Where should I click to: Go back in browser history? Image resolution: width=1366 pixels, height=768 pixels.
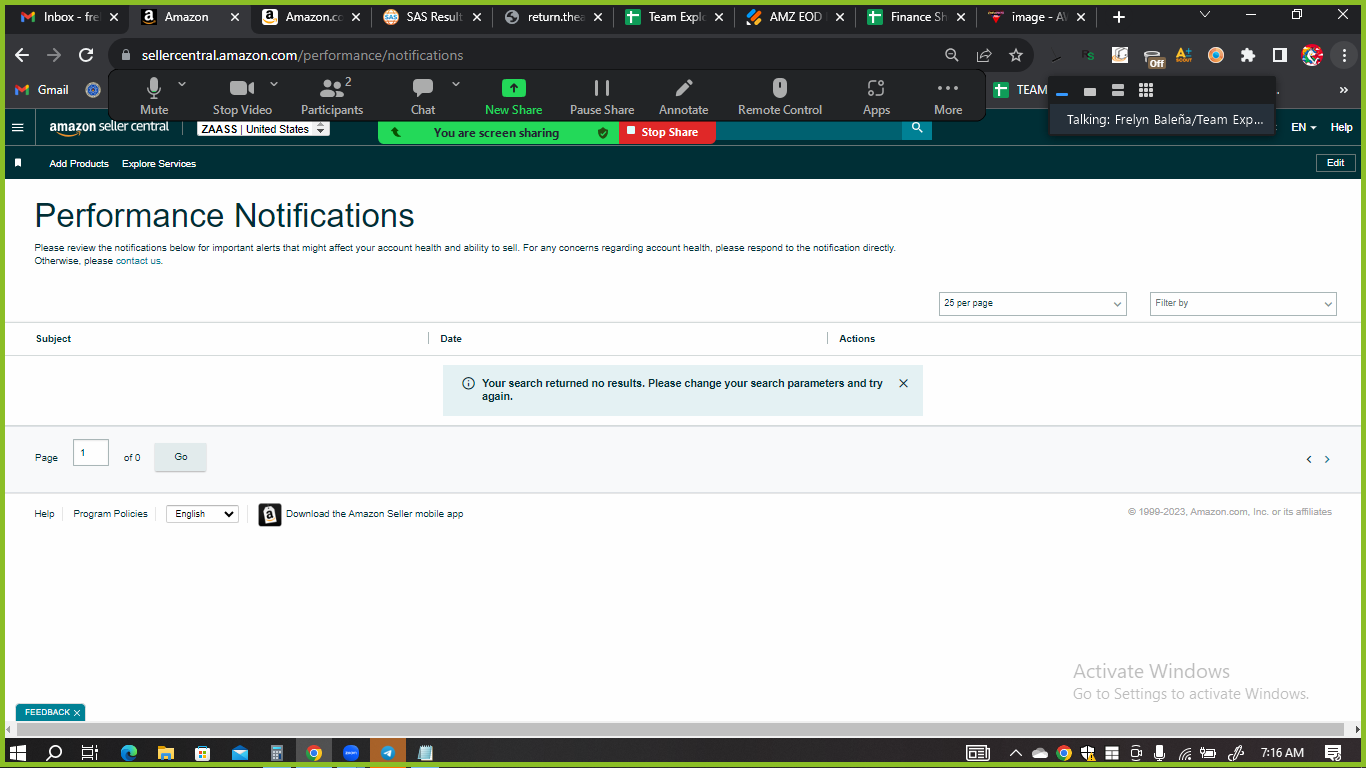[x=22, y=55]
